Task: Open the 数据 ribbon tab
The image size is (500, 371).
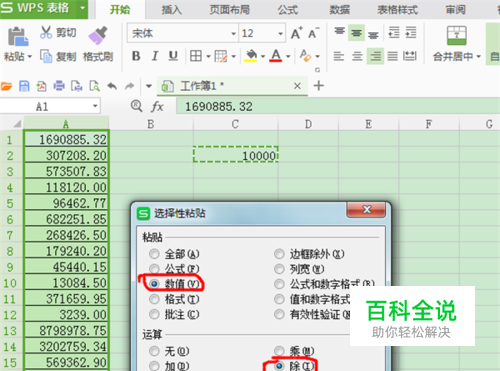Action: pos(339,10)
